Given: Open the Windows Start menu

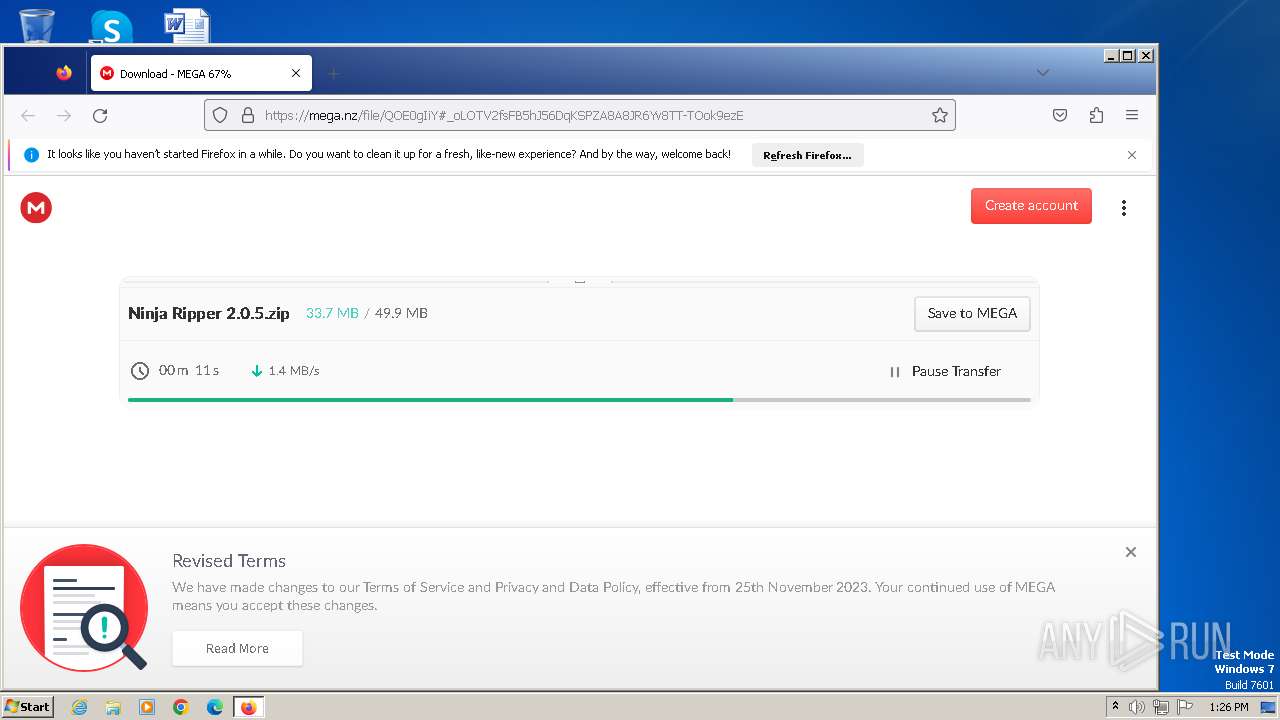Looking at the screenshot, I should tap(28, 706).
